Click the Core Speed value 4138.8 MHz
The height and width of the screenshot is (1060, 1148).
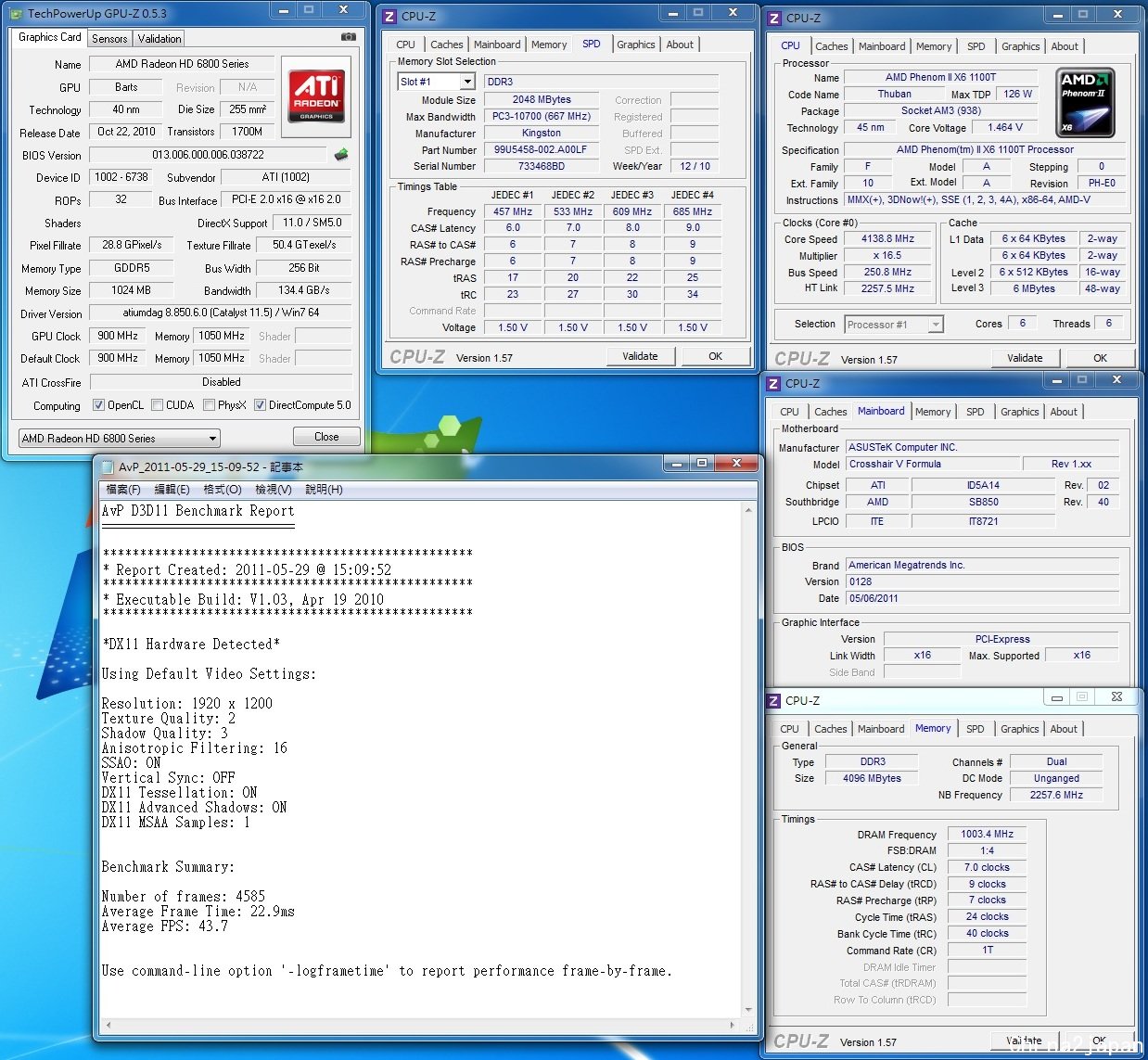(887, 238)
